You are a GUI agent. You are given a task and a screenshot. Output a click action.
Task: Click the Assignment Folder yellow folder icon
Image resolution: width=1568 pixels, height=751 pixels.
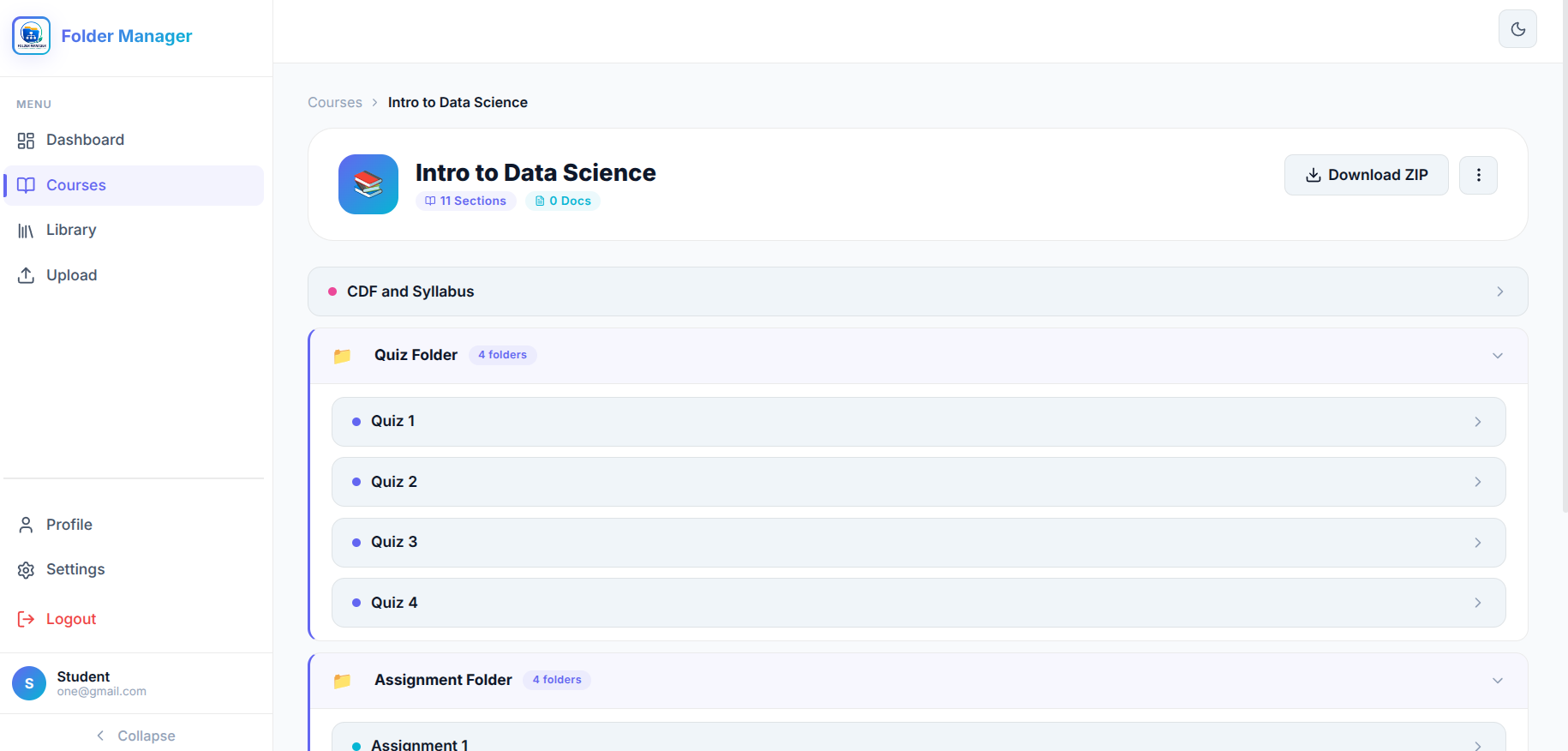pos(343,681)
